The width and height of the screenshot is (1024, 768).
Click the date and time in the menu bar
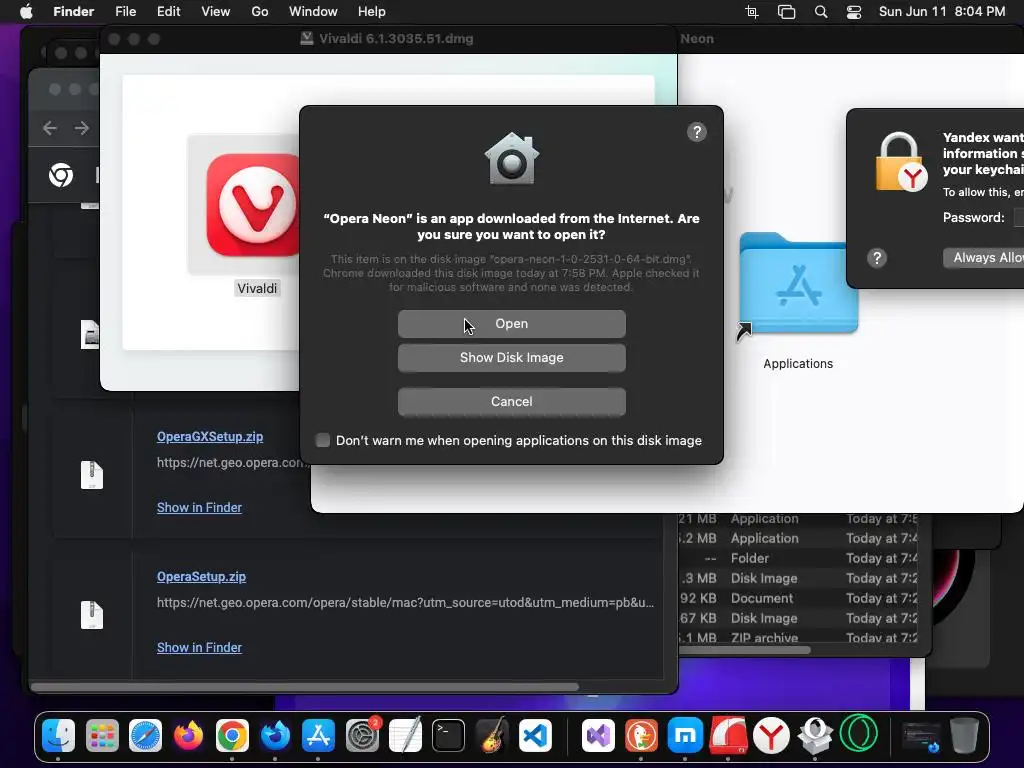coord(942,12)
